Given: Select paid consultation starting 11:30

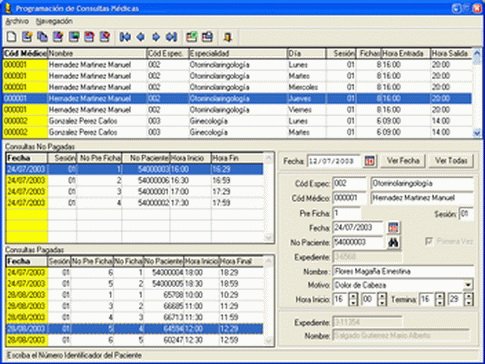Looking at the screenshot, I should pos(135,318).
